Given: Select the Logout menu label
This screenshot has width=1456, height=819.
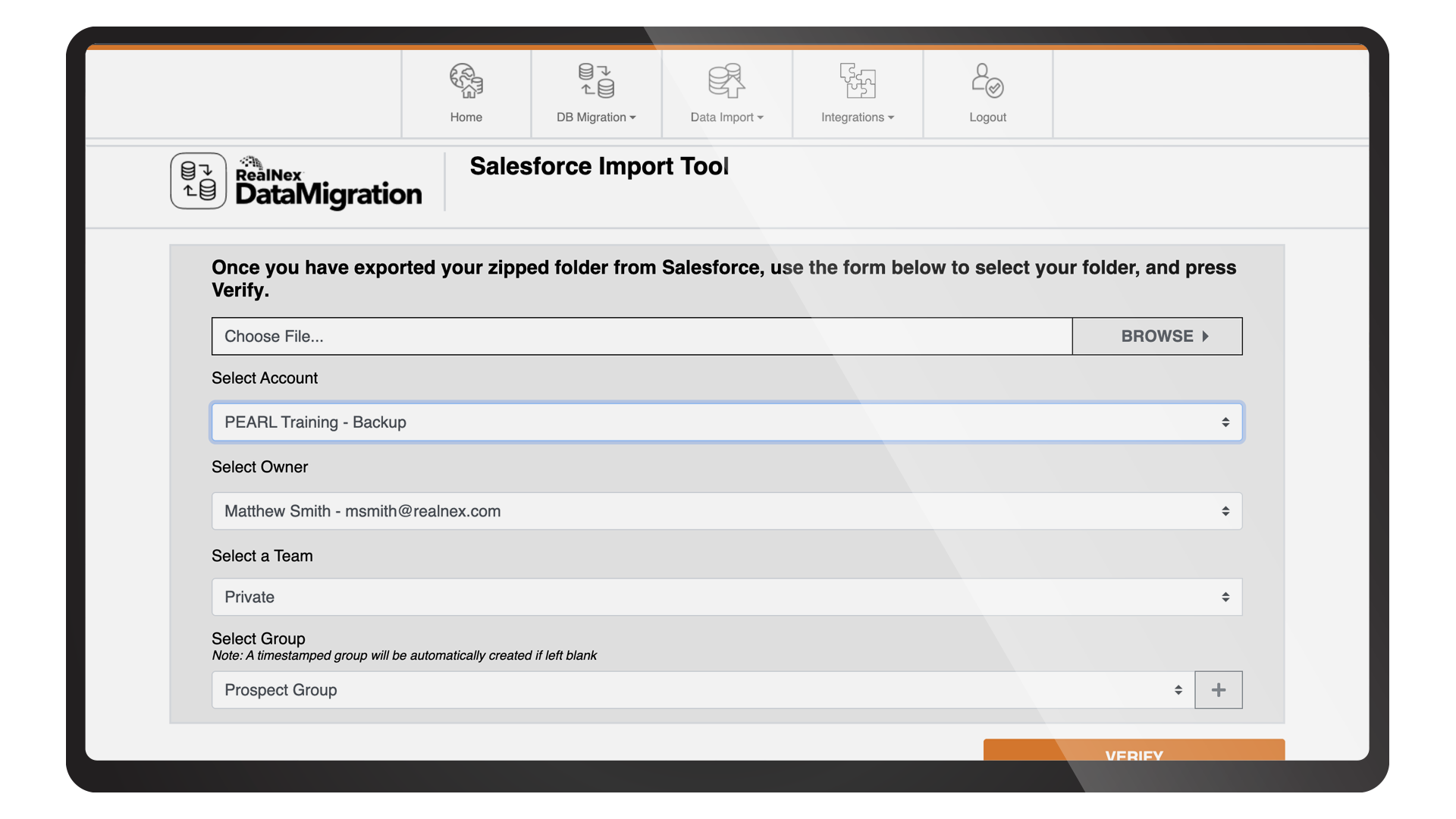Looking at the screenshot, I should (x=987, y=118).
